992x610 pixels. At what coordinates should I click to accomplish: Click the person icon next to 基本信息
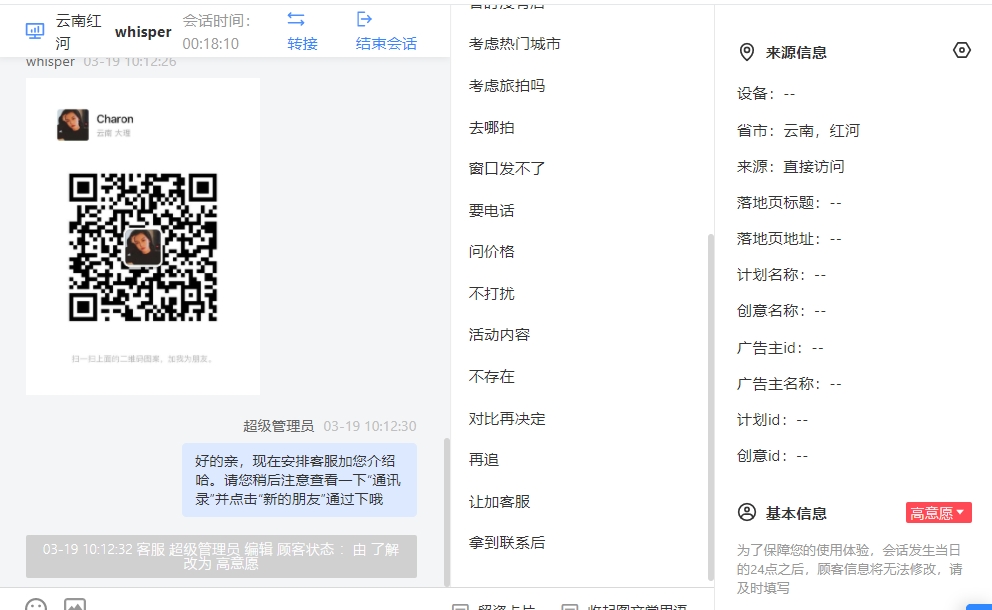coord(747,513)
